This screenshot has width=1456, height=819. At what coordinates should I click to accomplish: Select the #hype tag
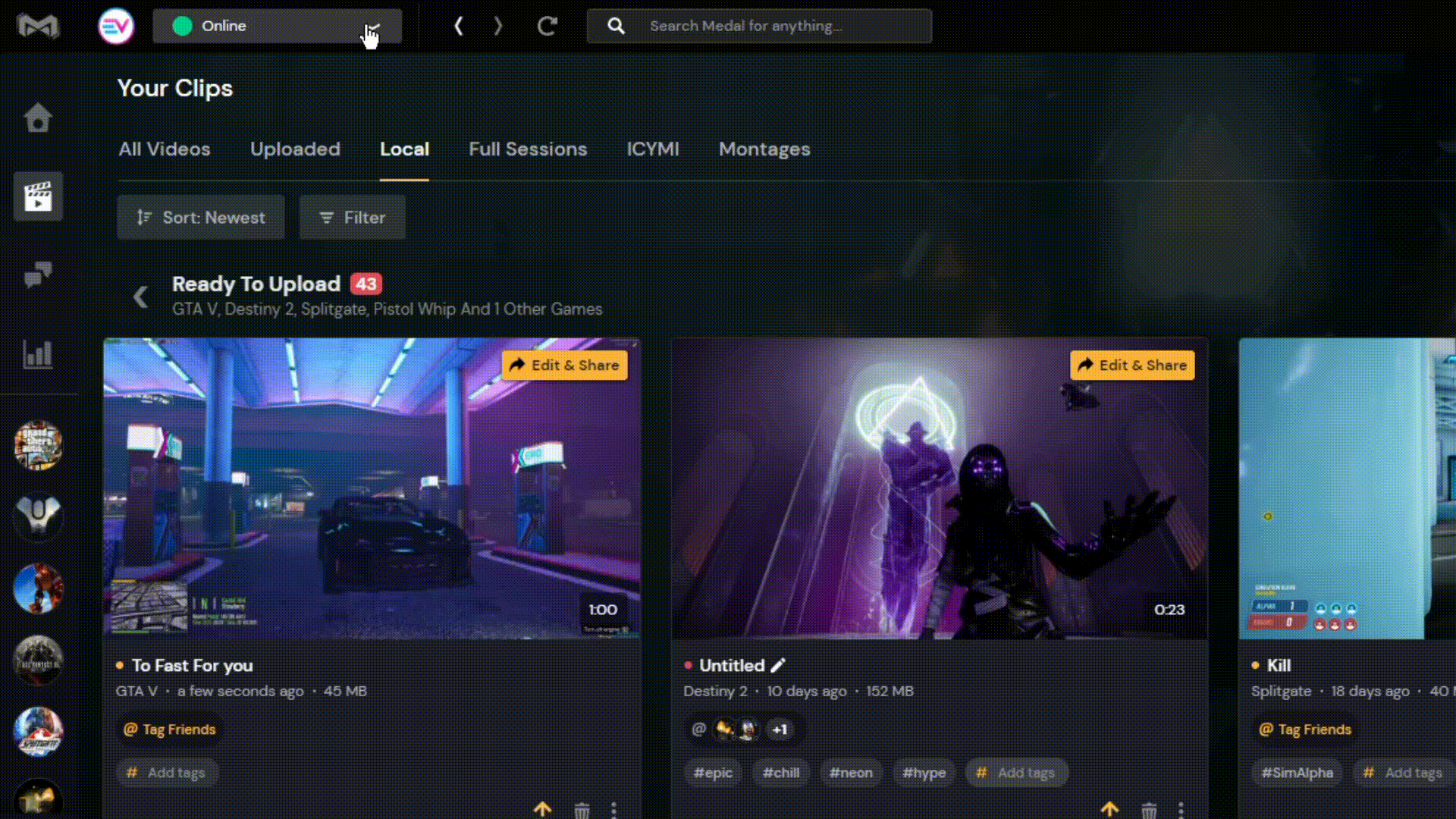tap(924, 773)
